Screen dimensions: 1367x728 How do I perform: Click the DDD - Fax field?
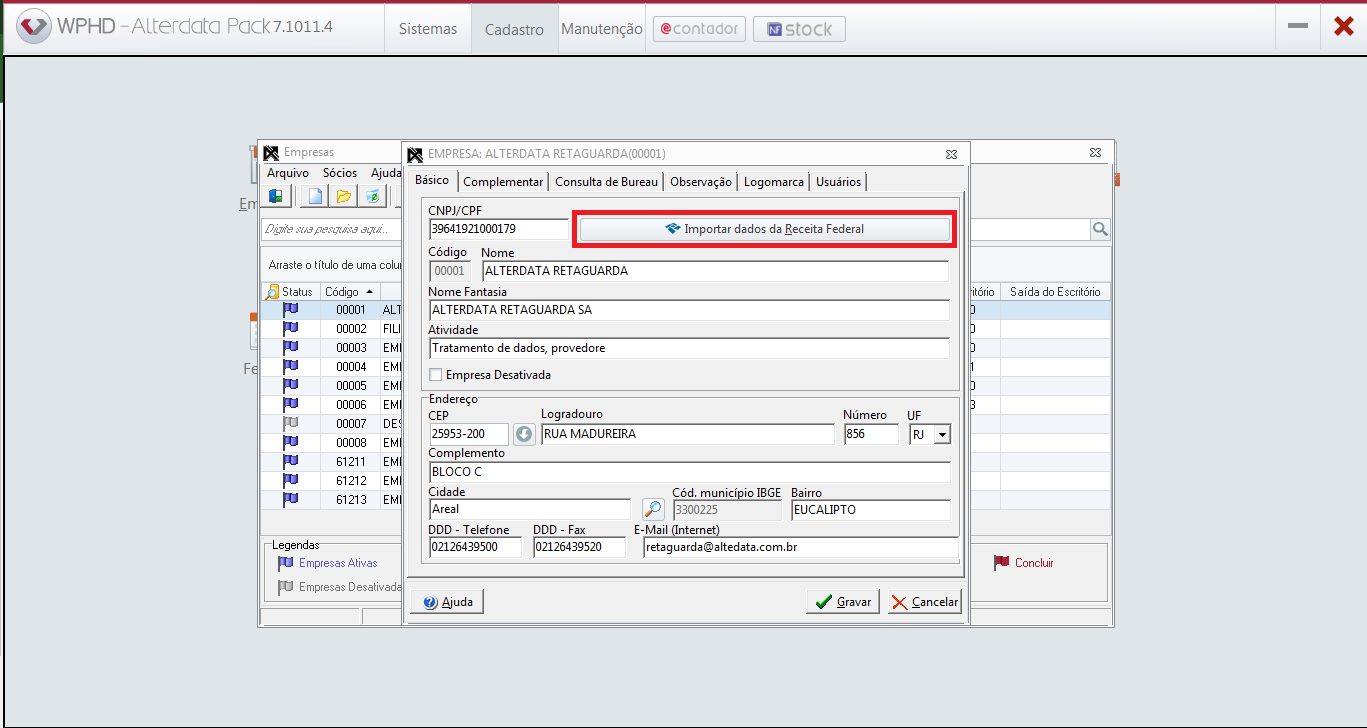tap(579, 548)
